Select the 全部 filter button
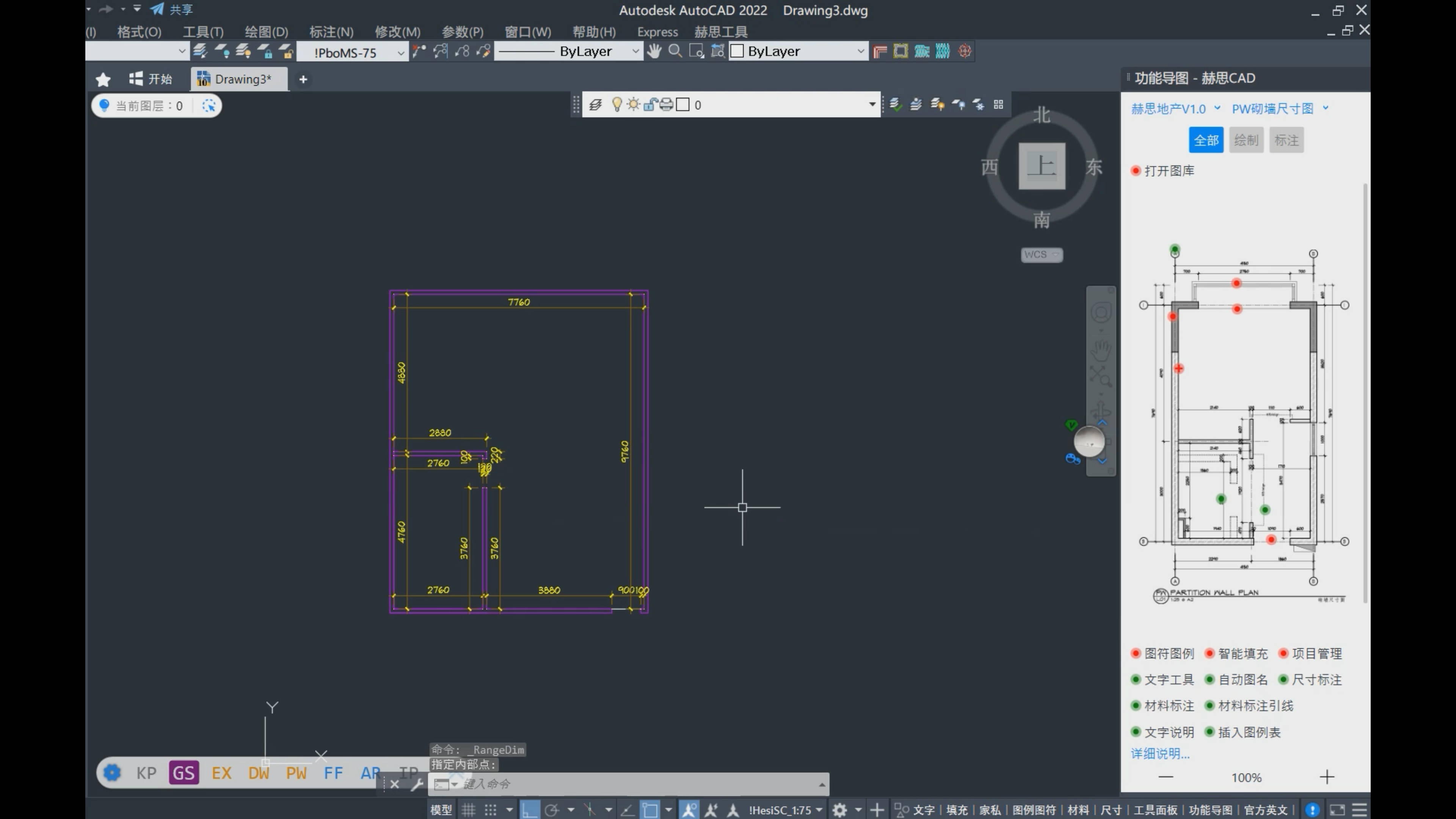Screen dimensions: 1456x819 pos(1206,140)
